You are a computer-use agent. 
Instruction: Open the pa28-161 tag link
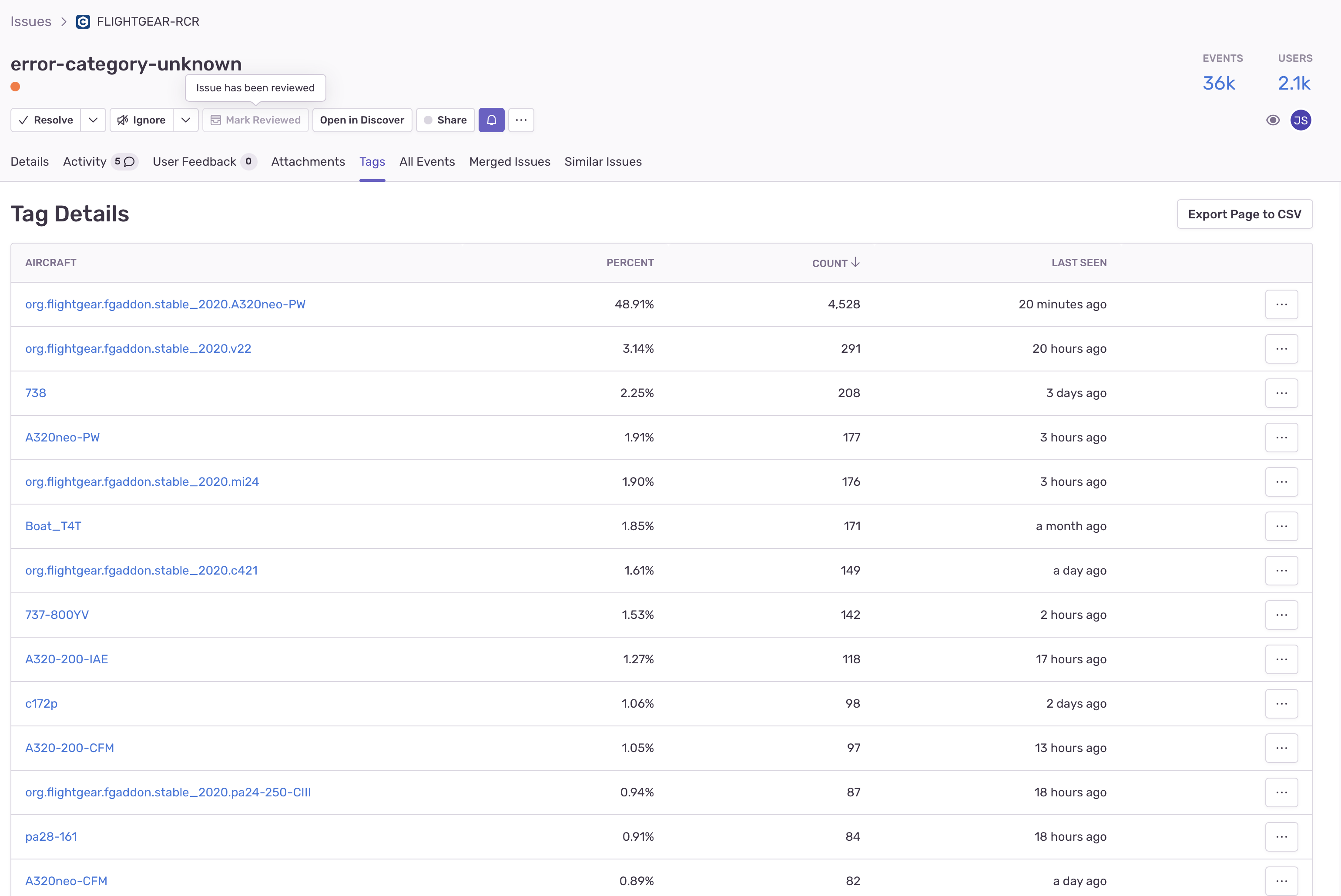pyautogui.click(x=51, y=836)
